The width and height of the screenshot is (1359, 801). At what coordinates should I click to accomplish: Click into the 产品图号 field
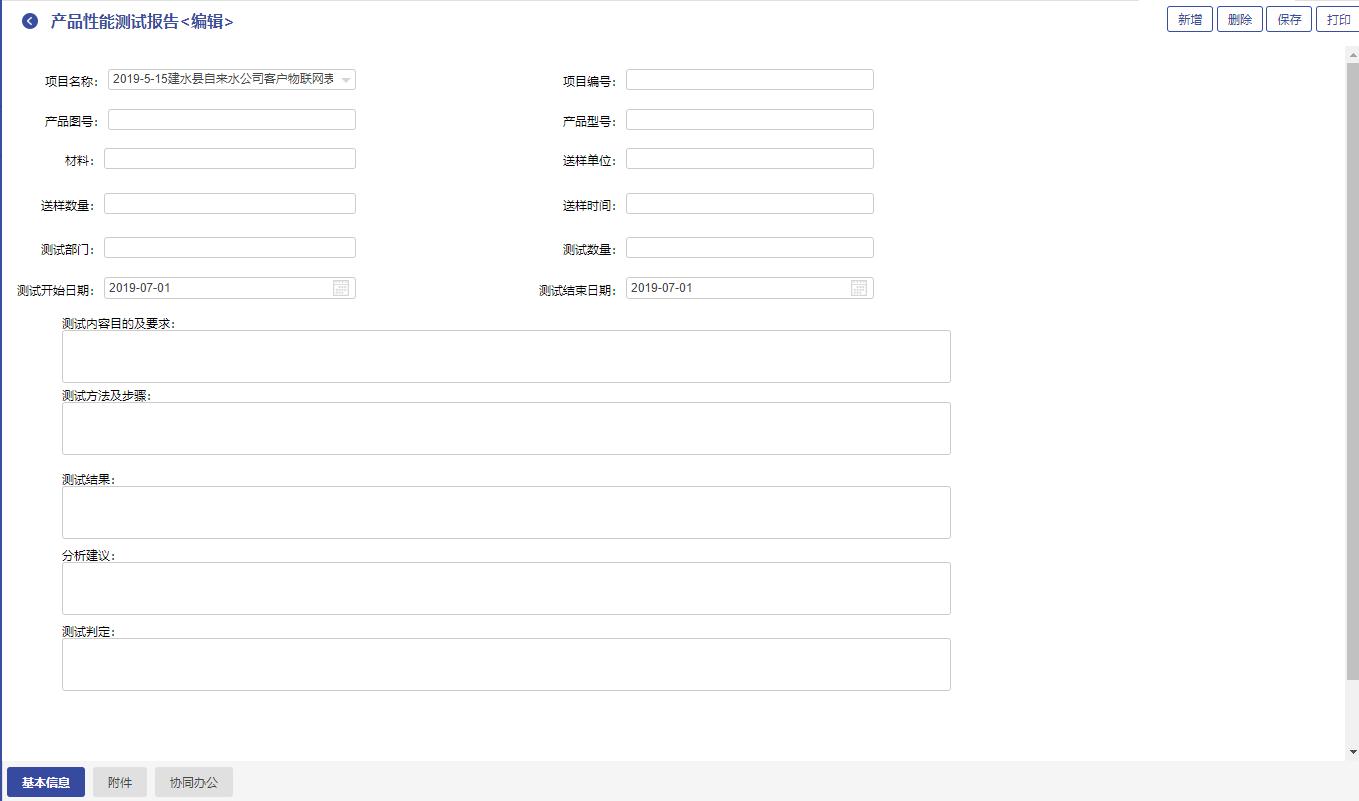pos(231,120)
